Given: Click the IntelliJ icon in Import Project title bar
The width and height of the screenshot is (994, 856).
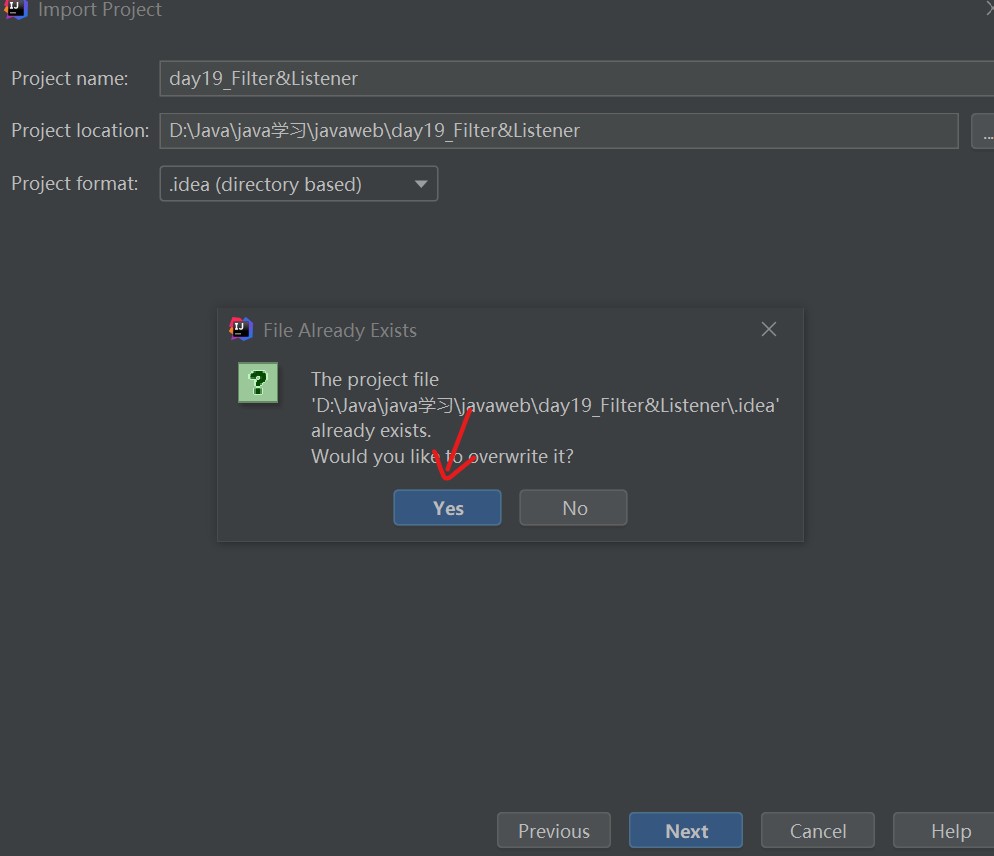Looking at the screenshot, I should (15, 10).
